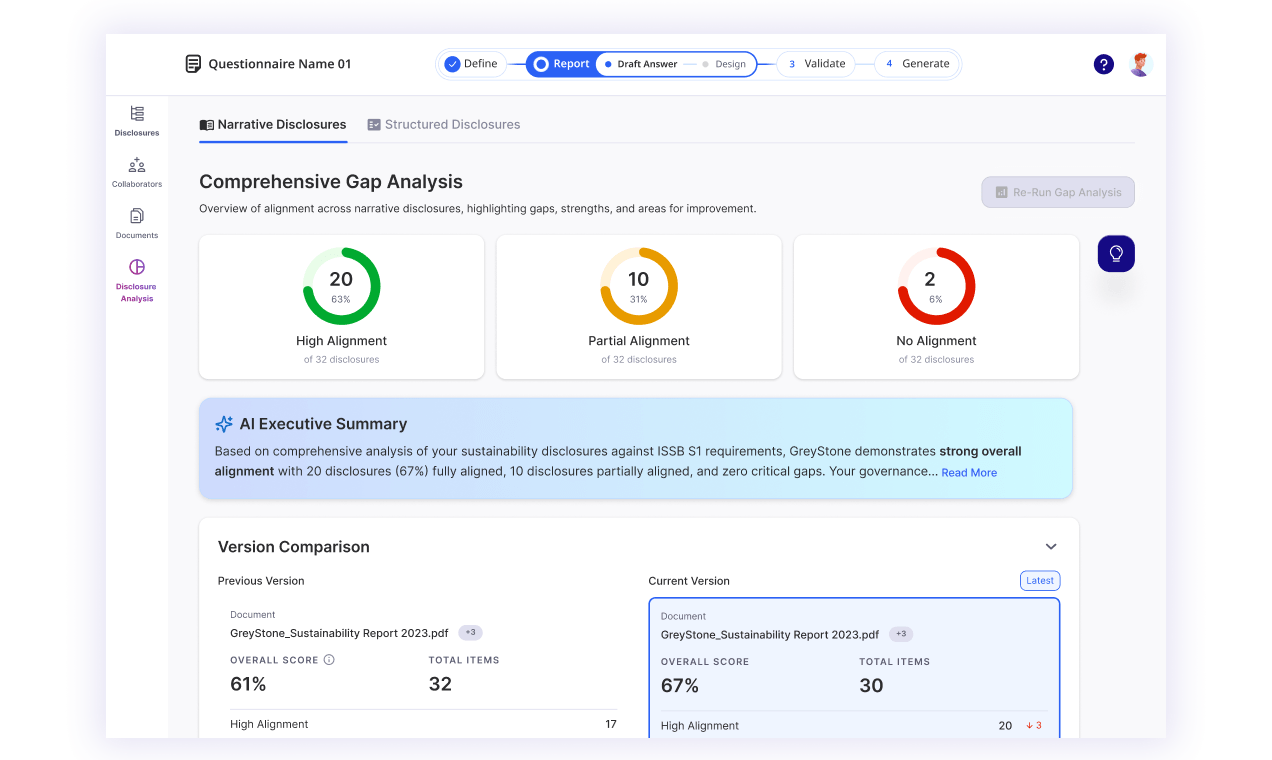The height and width of the screenshot is (760, 1272).
Task: Open the Collaborators sidebar icon
Action: point(137,165)
